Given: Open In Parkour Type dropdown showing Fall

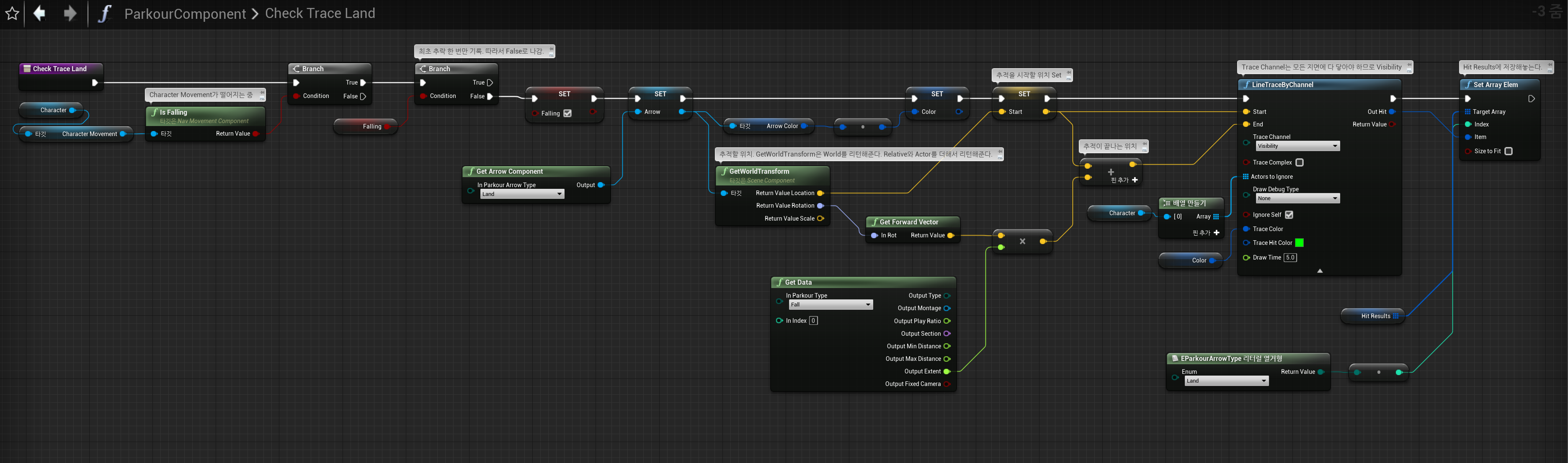Looking at the screenshot, I should [830, 305].
